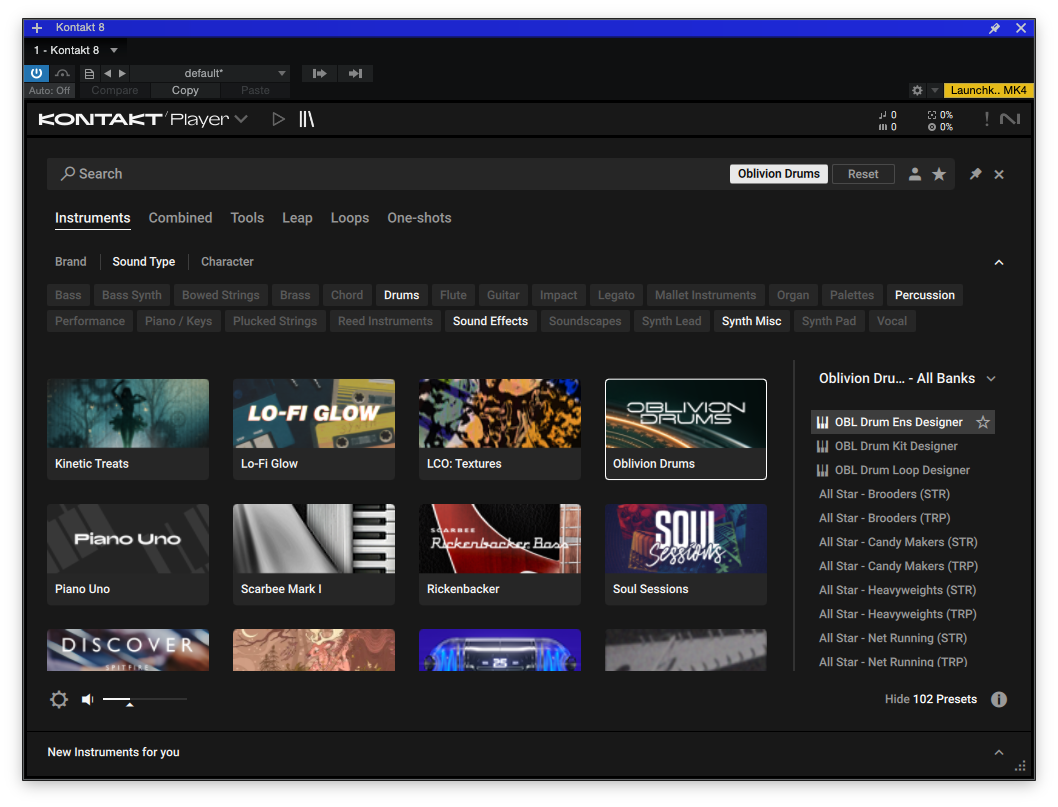Pin the browser panel
This screenshot has height=807, width=1058.
[975, 174]
